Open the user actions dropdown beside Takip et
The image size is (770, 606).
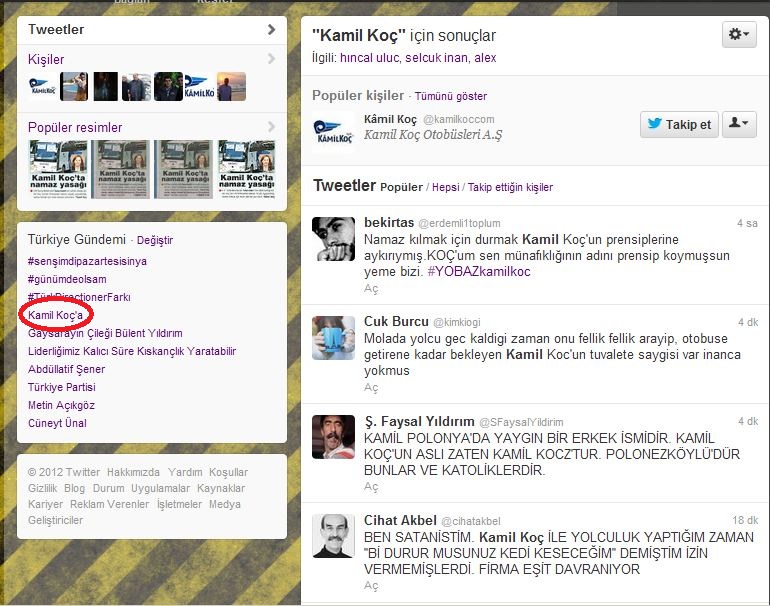point(739,124)
